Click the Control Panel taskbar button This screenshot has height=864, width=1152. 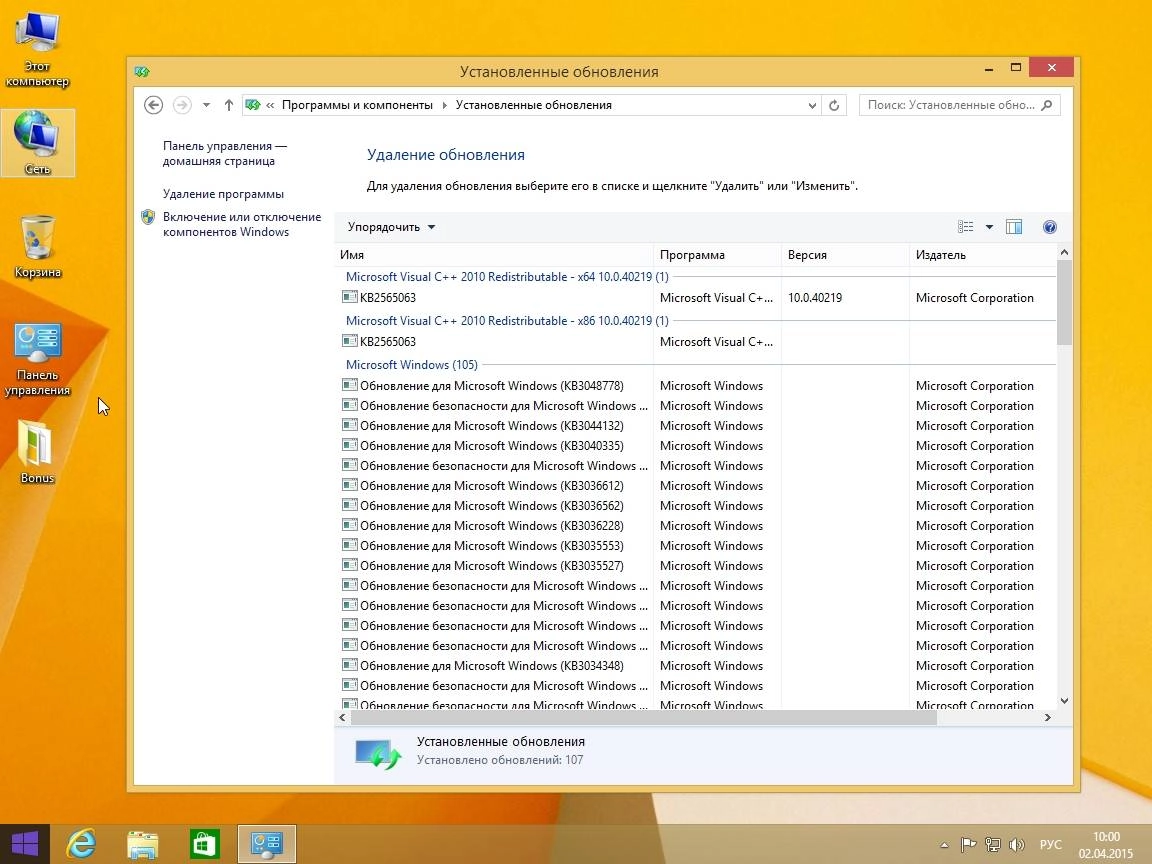point(267,844)
